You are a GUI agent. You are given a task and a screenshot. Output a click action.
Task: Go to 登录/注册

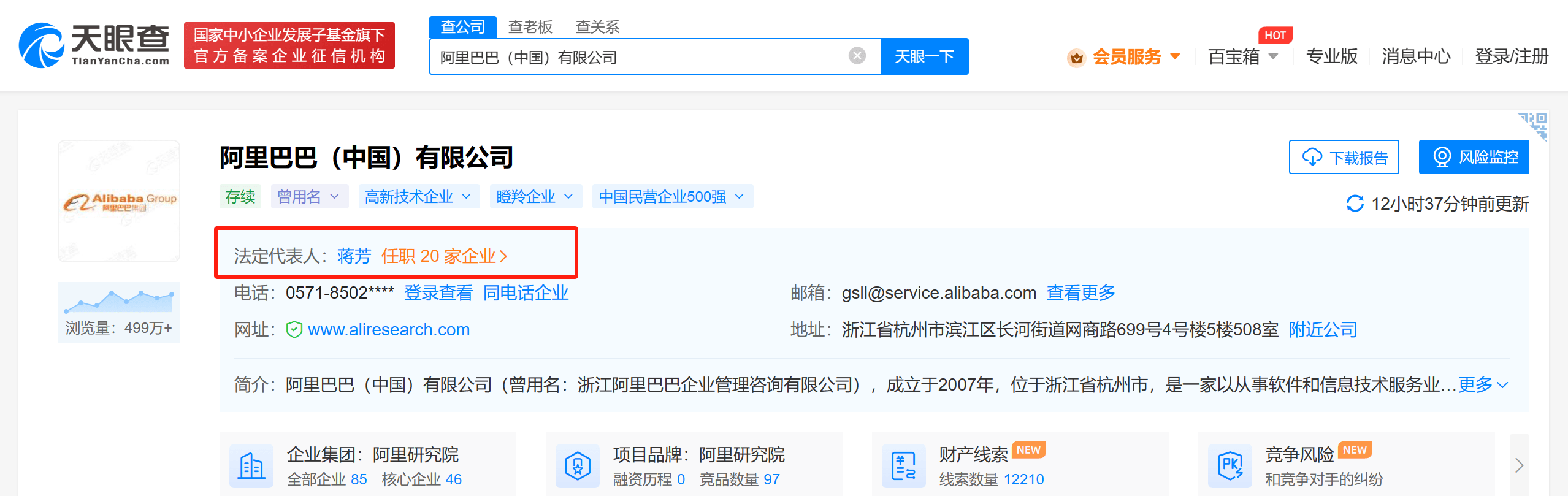click(1511, 56)
